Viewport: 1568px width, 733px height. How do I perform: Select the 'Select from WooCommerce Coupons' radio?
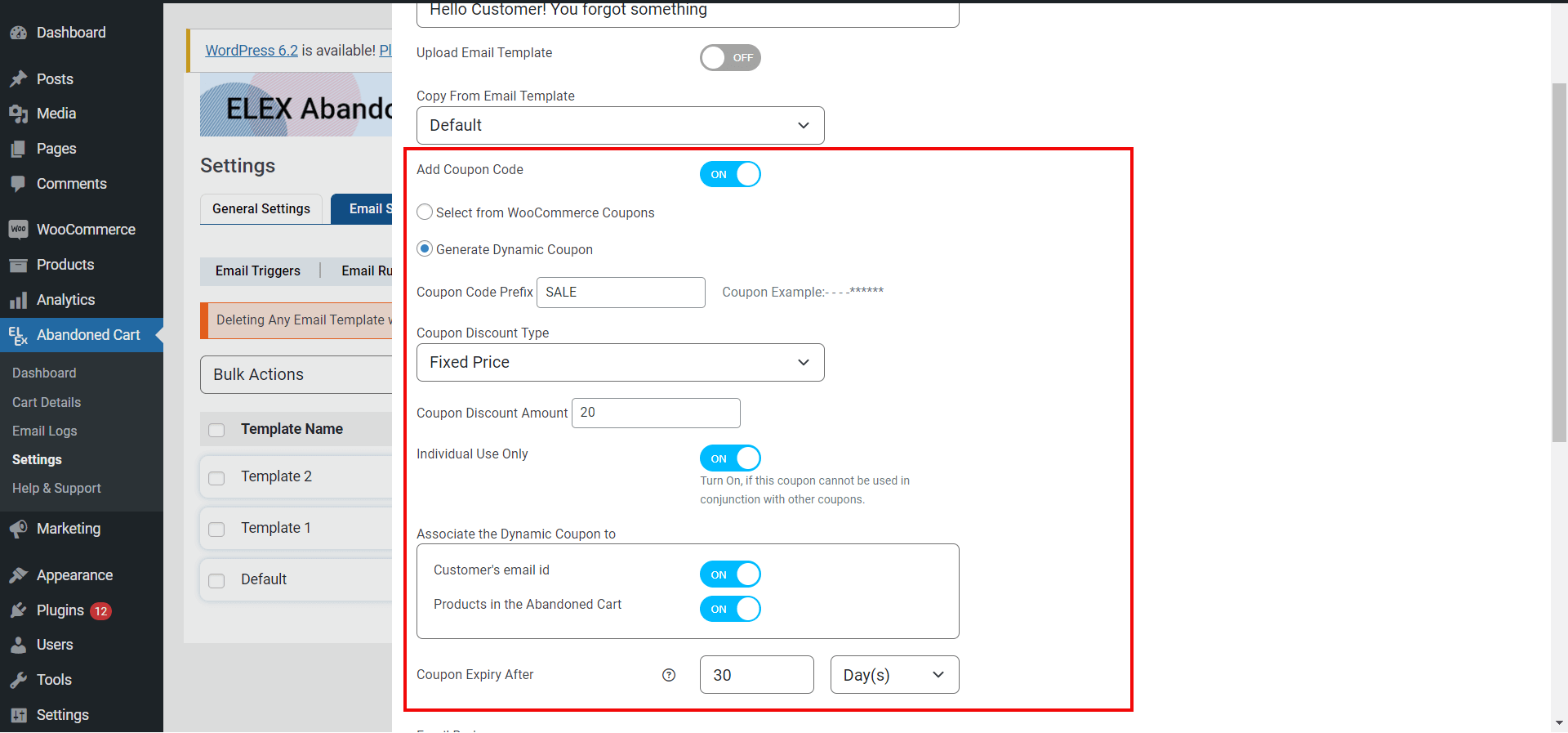click(425, 212)
